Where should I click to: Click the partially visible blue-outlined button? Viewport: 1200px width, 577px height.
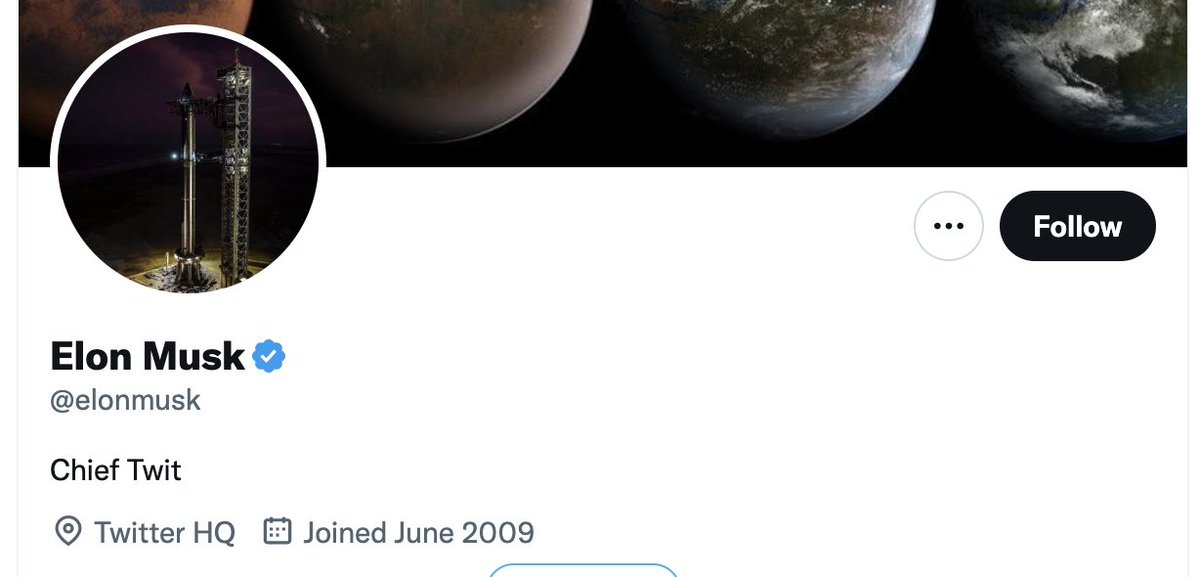pyautogui.click(x=583, y=570)
